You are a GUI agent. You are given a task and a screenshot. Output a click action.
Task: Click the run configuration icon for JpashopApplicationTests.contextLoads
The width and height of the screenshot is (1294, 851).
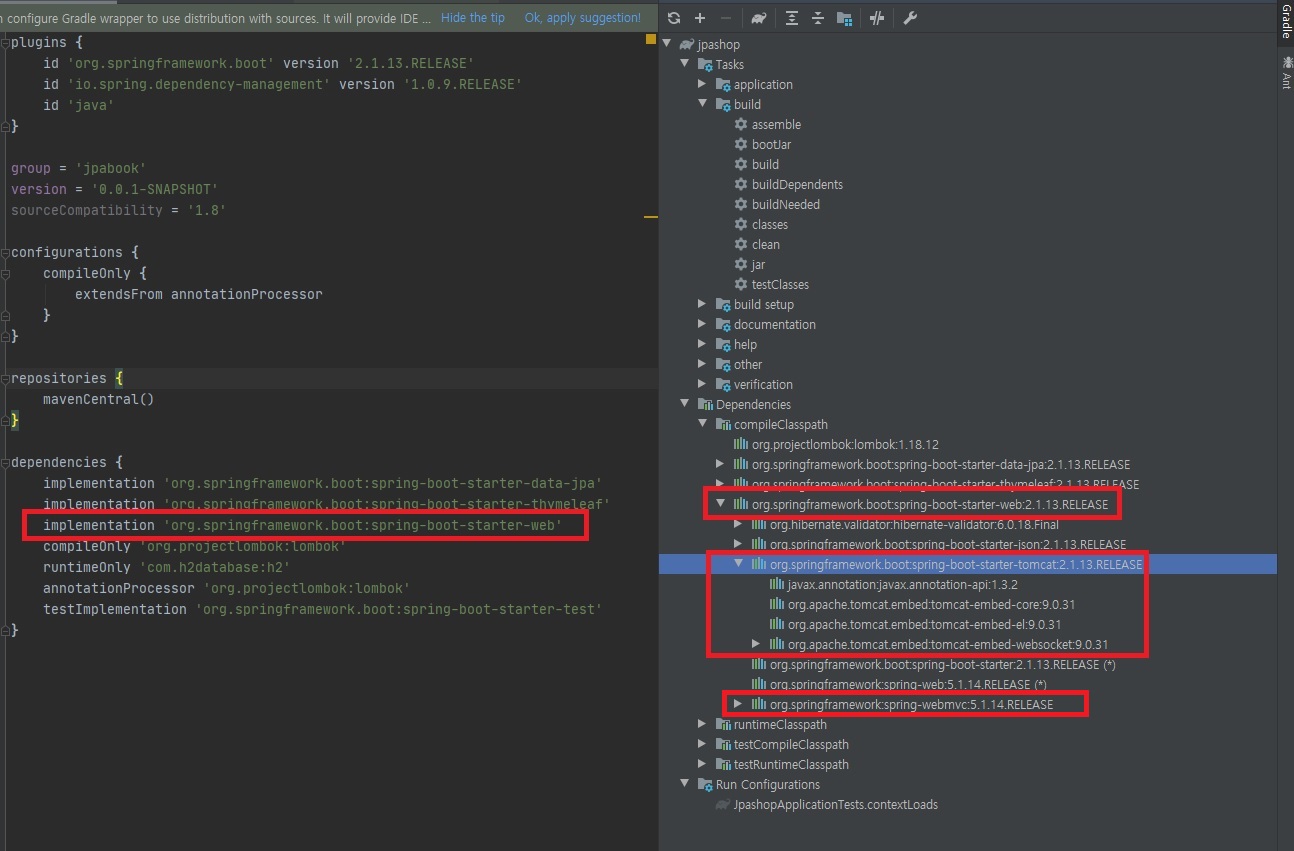tap(723, 804)
